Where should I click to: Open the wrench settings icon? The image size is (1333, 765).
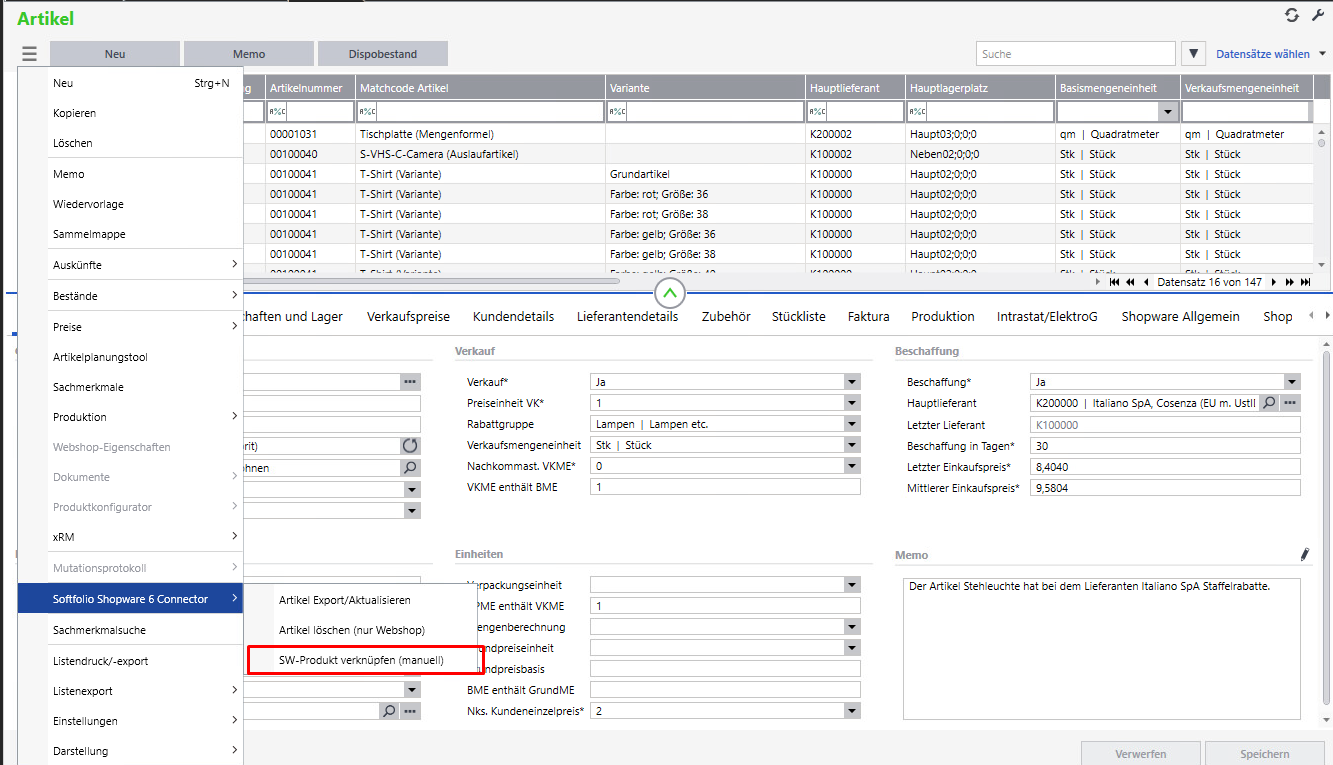(x=1317, y=15)
